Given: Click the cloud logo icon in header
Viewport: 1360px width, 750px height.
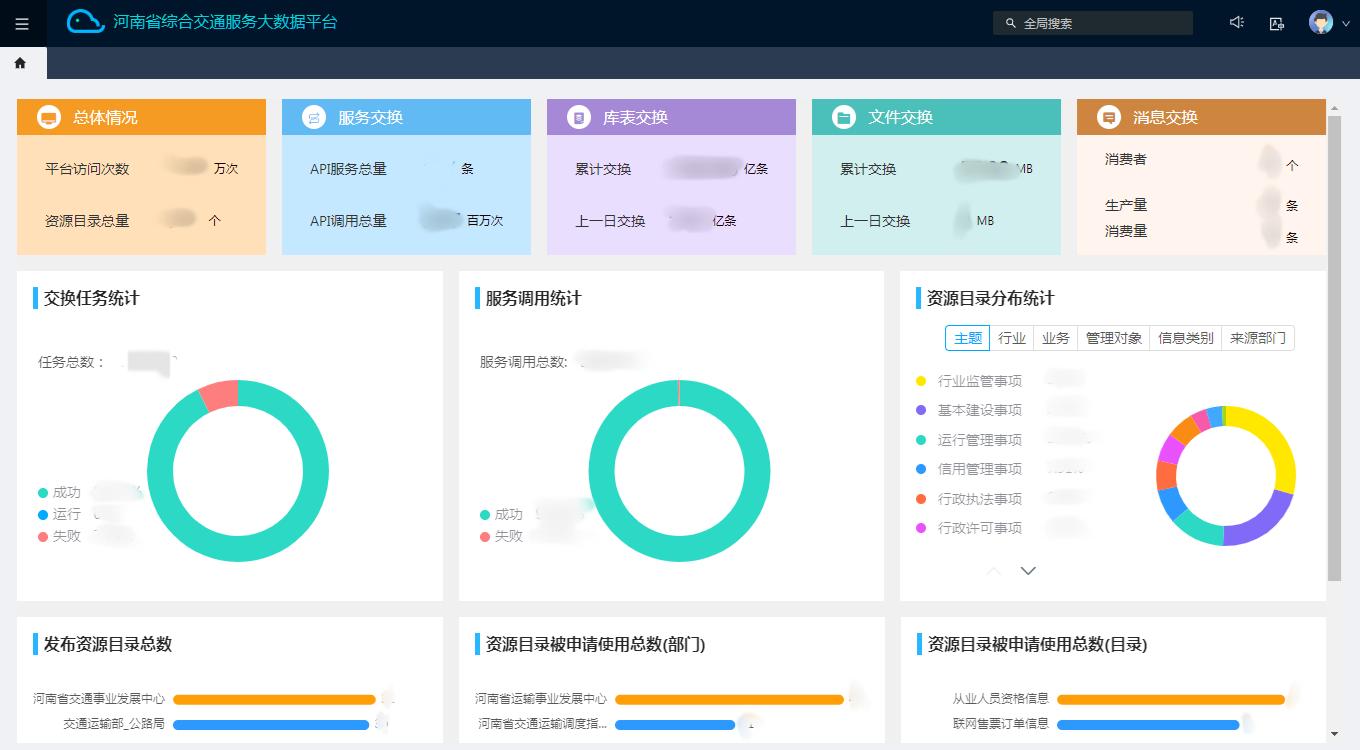Looking at the screenshot, I should coord(86,22).
